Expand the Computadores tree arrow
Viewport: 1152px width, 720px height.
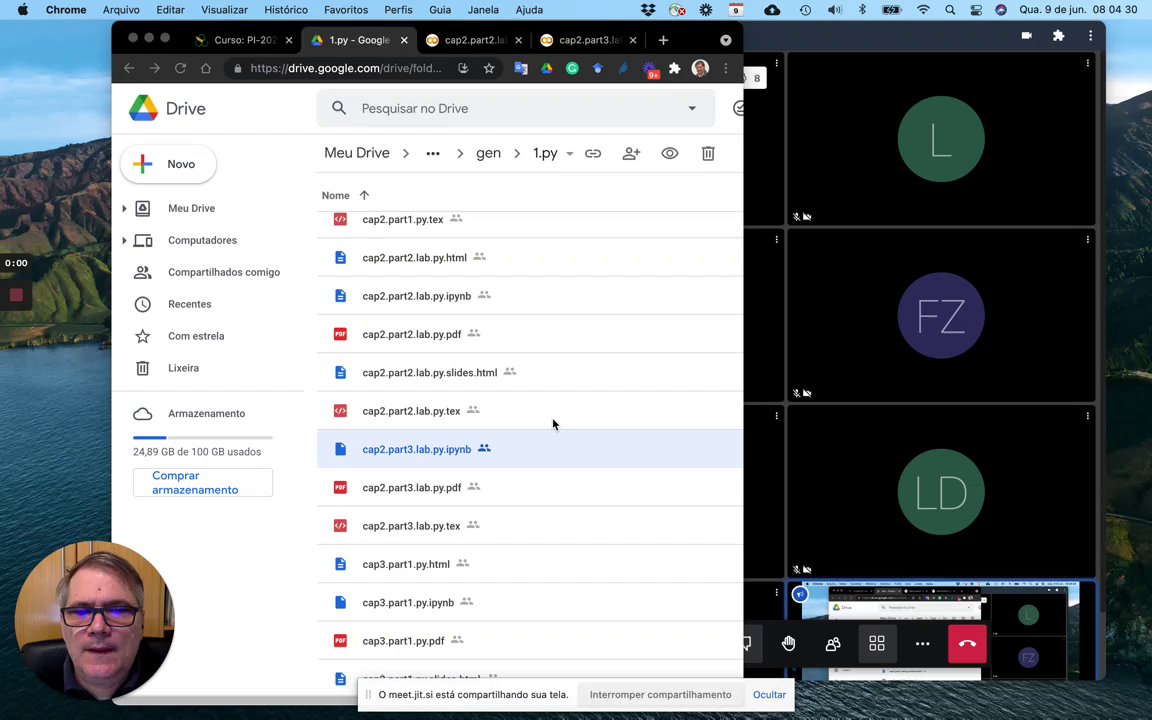124,240
